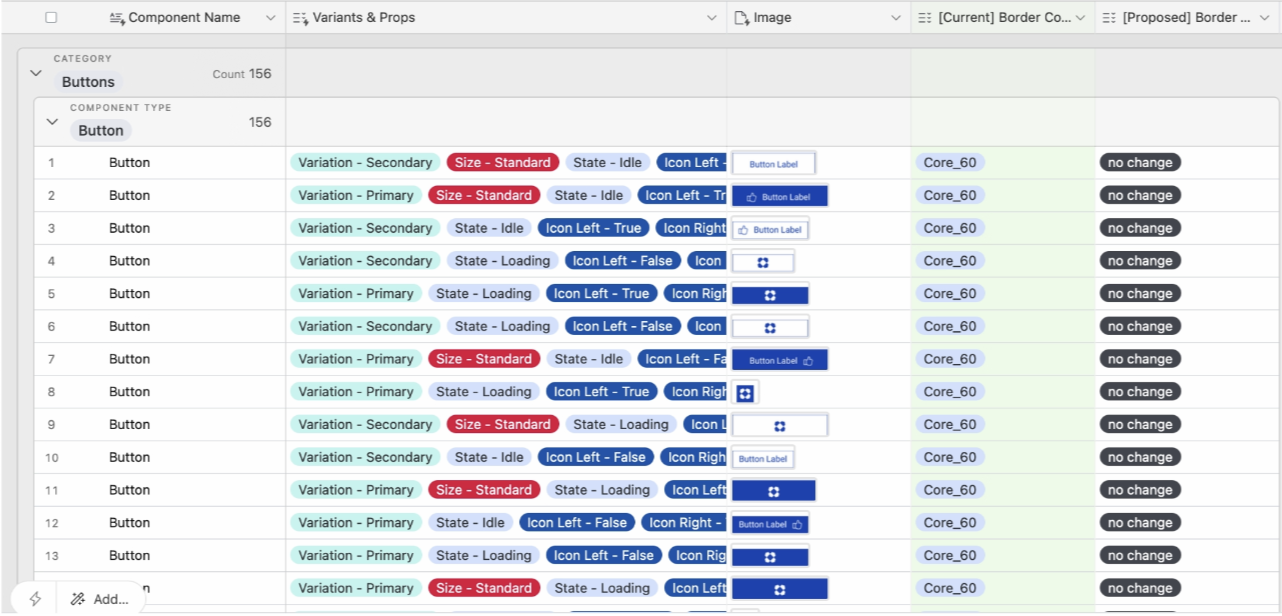1282x616 pixels.
Task: Click the 'Icon Left - True' tag in row 5
Action: point(601,294)
